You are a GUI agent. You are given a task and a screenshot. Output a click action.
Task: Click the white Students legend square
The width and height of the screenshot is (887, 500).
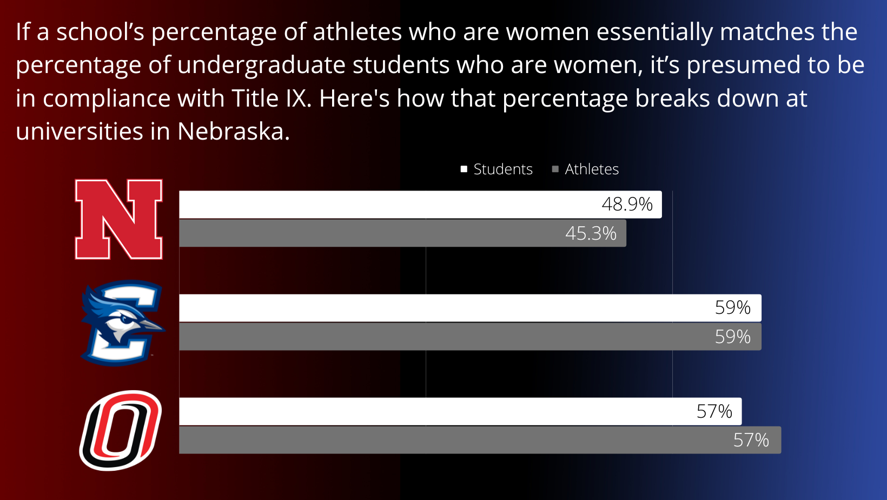click(x=464, y=169)
